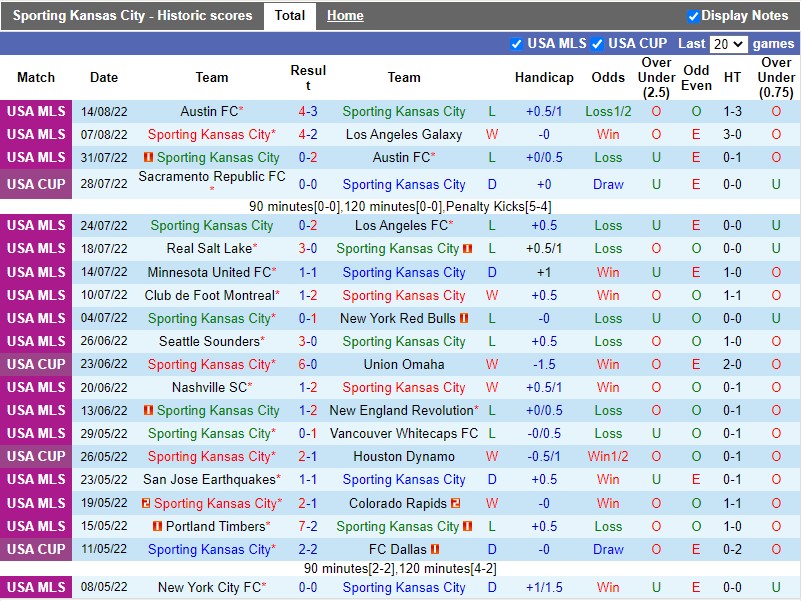Click the red card icon before Portland Timbers

pos(157,526)
